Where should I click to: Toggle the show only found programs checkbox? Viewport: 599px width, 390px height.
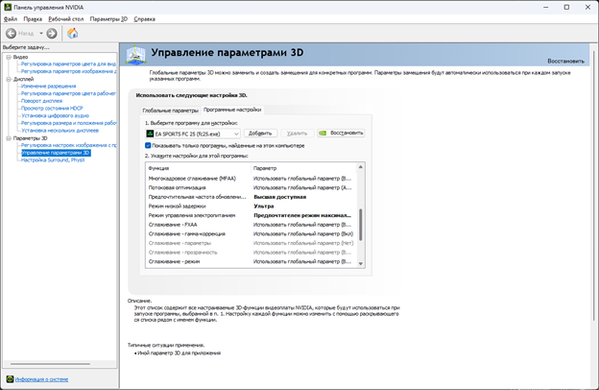[148, 146]
